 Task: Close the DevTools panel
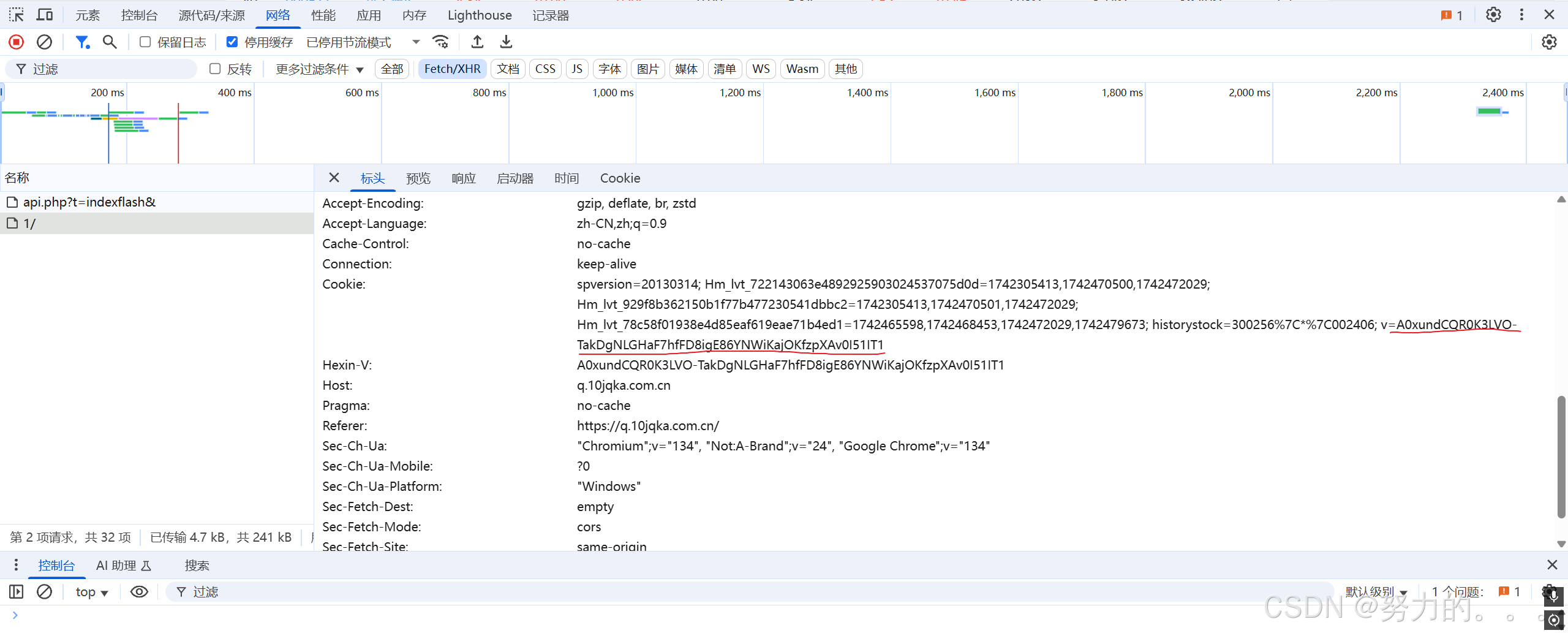tap(1549, 15)
